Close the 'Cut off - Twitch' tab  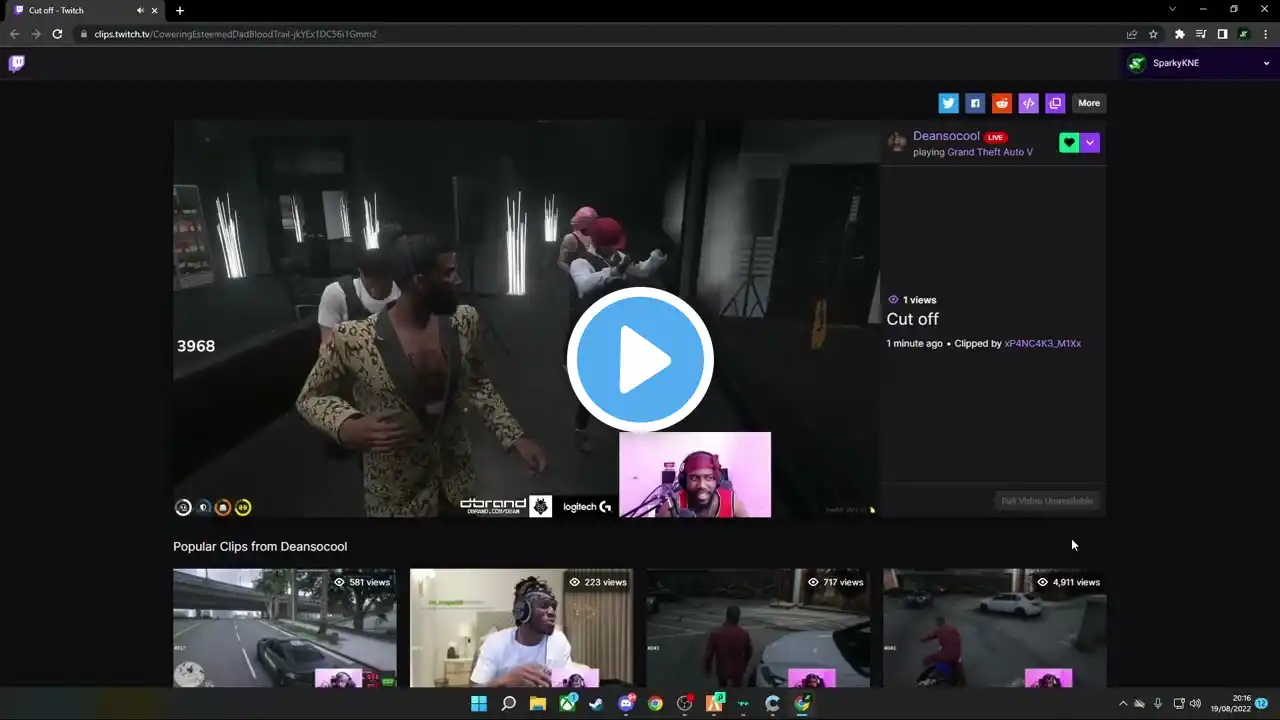point(155,11)
